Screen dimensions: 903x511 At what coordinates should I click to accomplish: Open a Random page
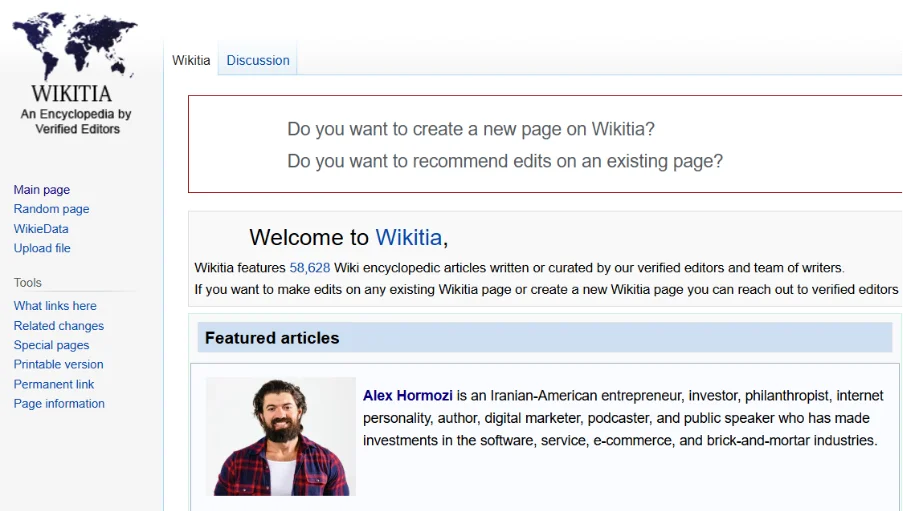(51, 209)
